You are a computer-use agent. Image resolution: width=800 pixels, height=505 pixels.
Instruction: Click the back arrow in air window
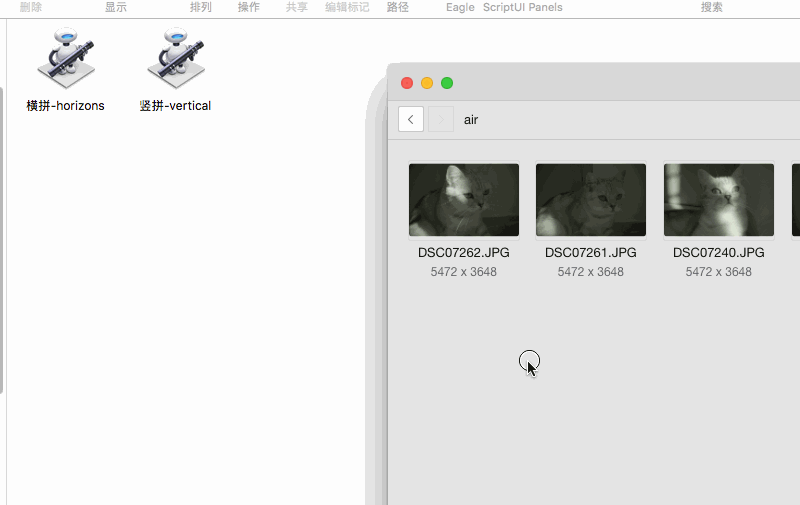[x=411, y=119]
